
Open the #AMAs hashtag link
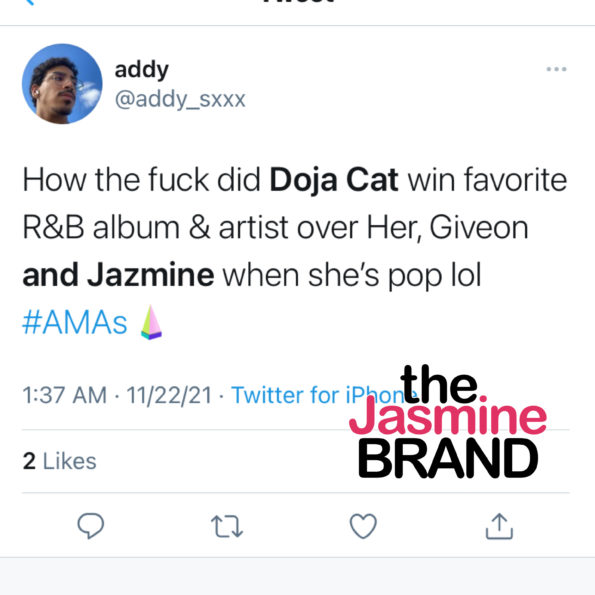[75, 323]
